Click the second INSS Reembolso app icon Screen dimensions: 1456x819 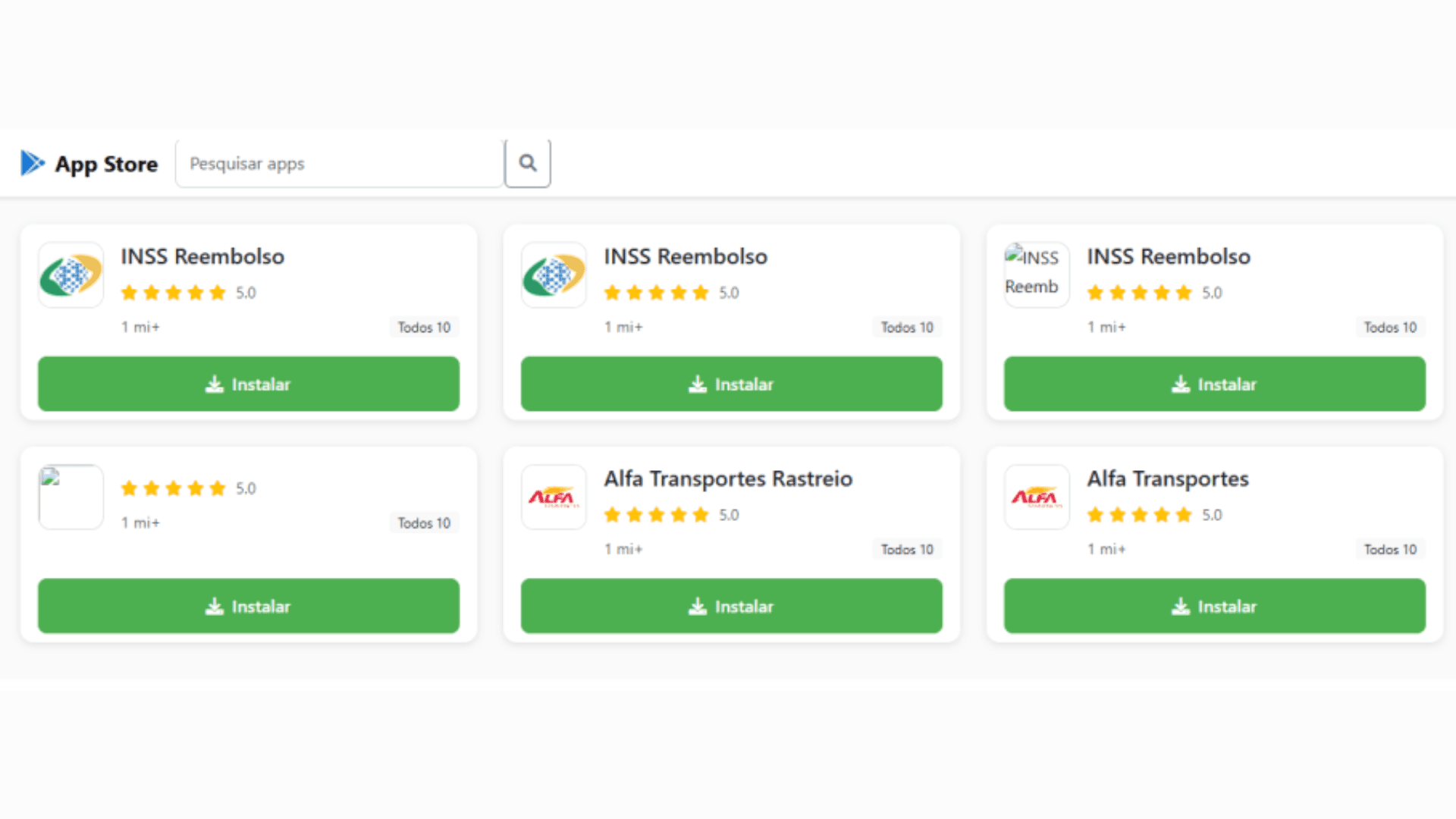click(554, 275)
